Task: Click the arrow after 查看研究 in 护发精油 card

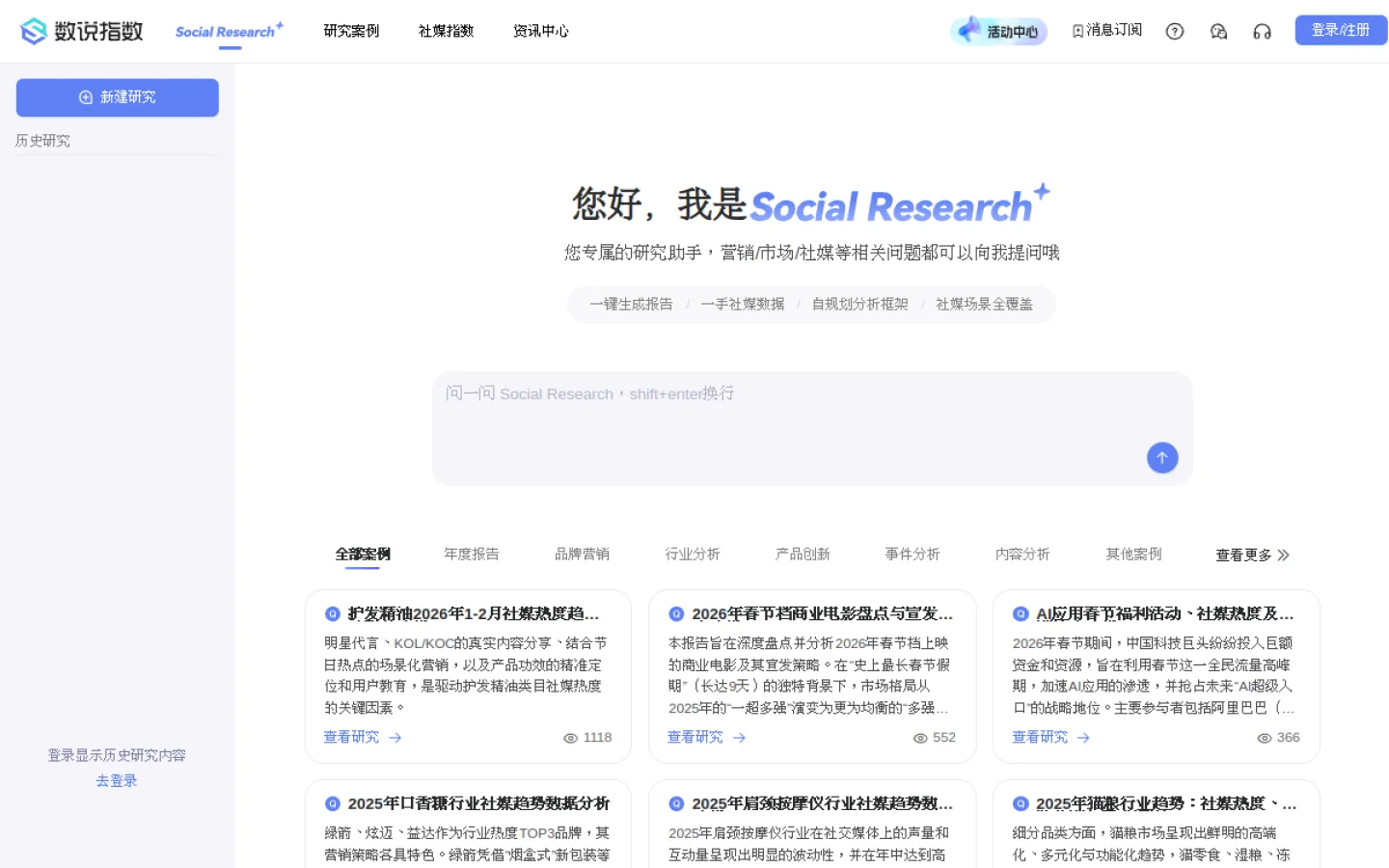Action: coord(395,738)
